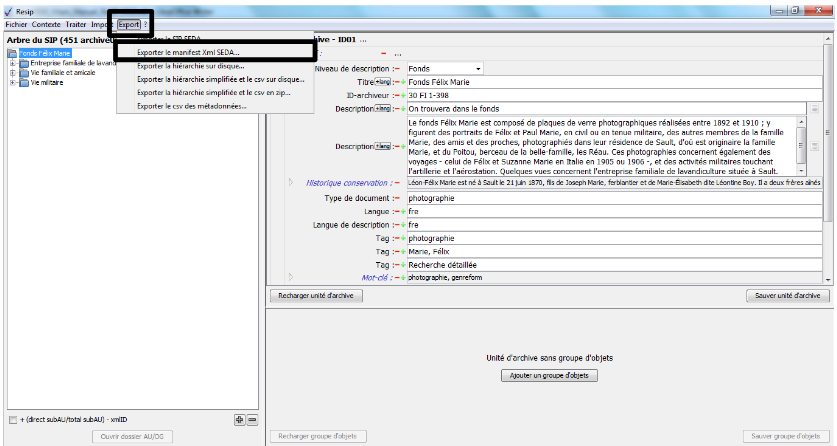The height and width of the screenshot is (446, 837).
Task: Click Recharger unité d'archive button
Action: click(316, 296)
